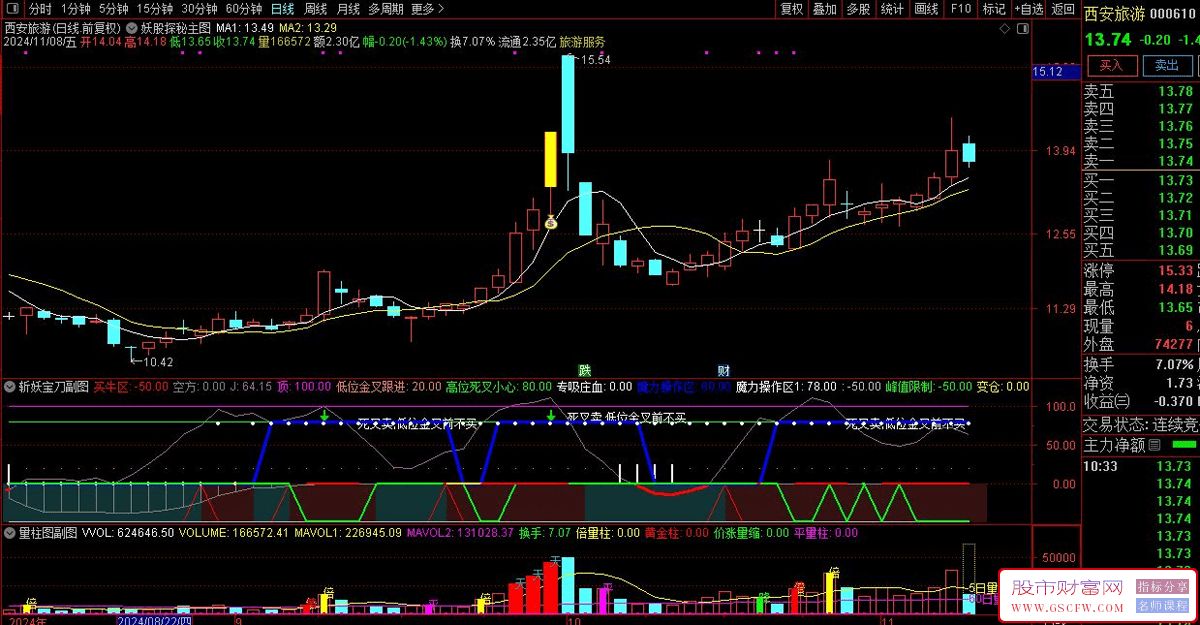Click the 叠加 overlay button
1200x625 pixels.
[x=825, y=9]
